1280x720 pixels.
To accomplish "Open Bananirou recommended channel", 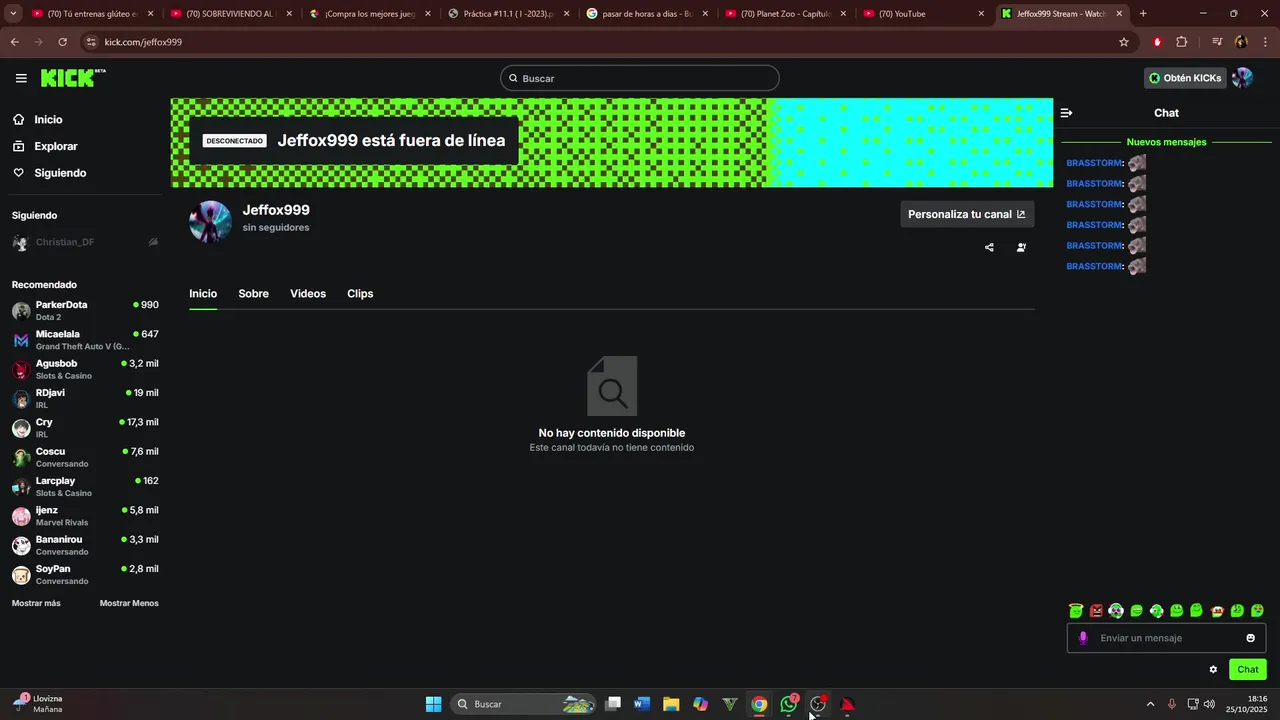I will pyautogui.click(x=84, y=545).
